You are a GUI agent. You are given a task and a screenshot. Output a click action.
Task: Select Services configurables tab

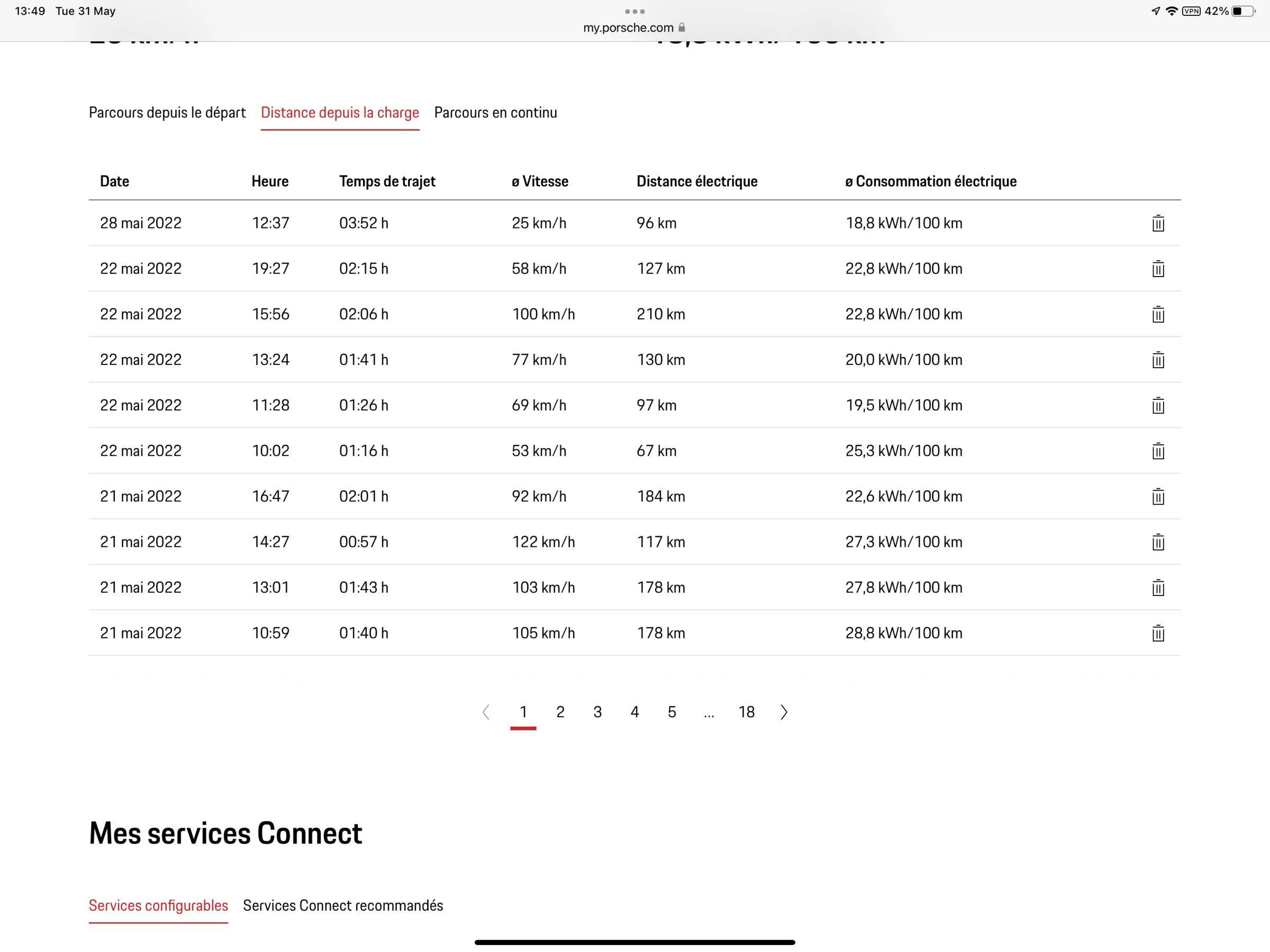pos(158,905)
